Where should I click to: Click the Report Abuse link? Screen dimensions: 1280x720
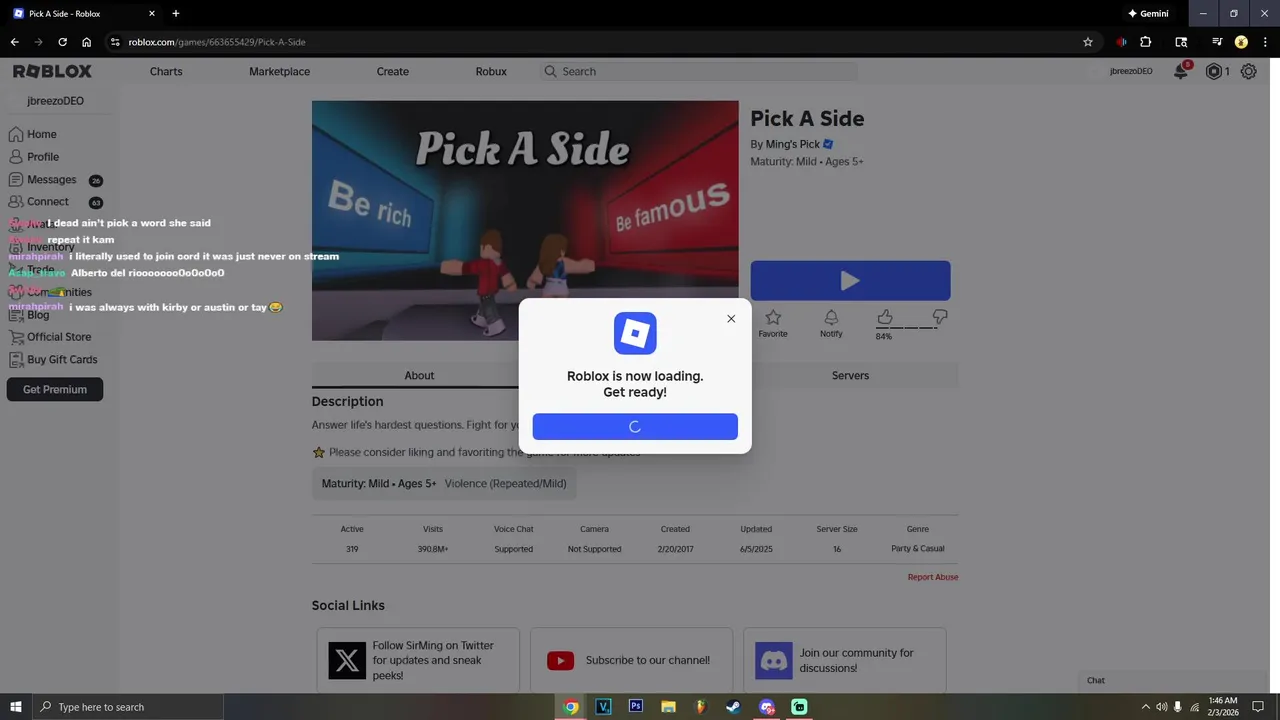click(932, 577)
